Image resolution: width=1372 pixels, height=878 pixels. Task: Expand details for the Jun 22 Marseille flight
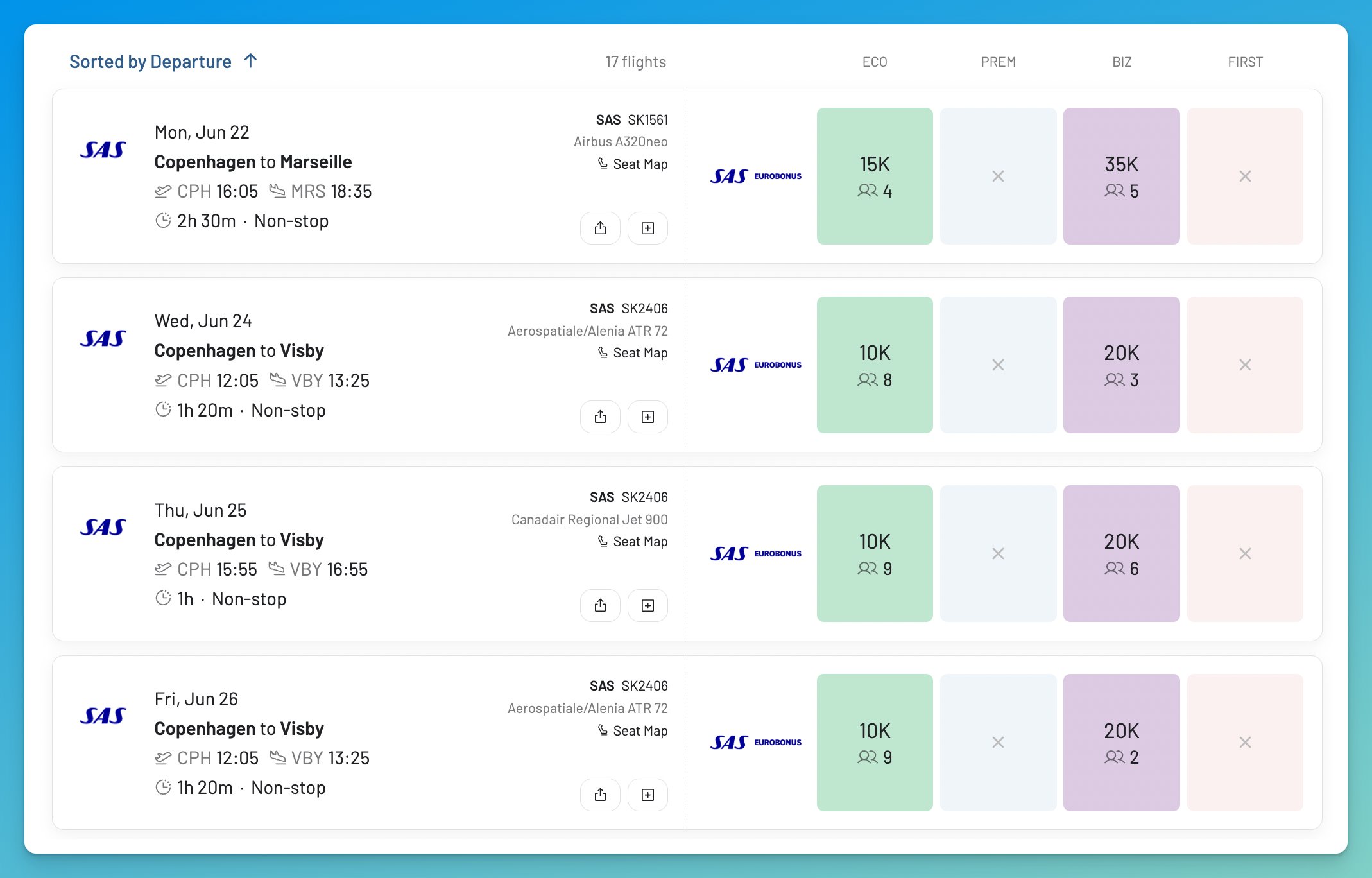pyautogui.click(x=647, y=228)
